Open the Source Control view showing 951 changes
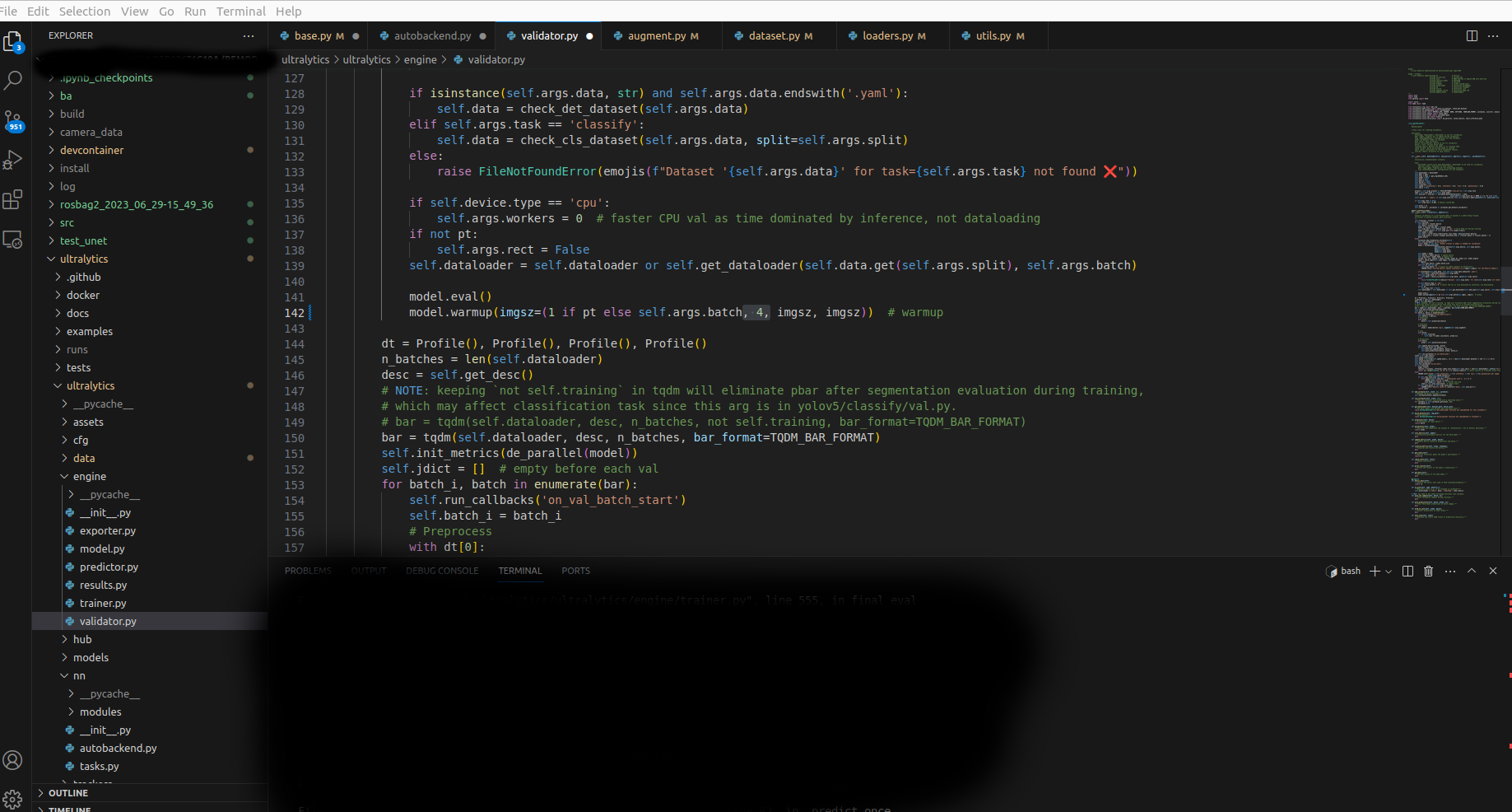1512x812 pixels. (x=14, y=119)
